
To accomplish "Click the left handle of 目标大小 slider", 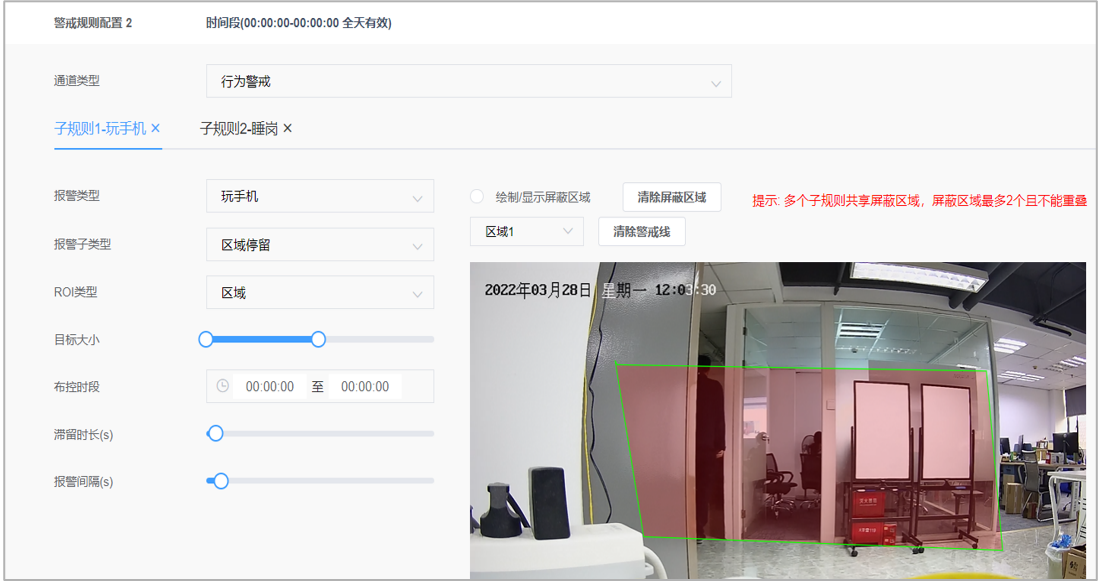I will 206,340.
